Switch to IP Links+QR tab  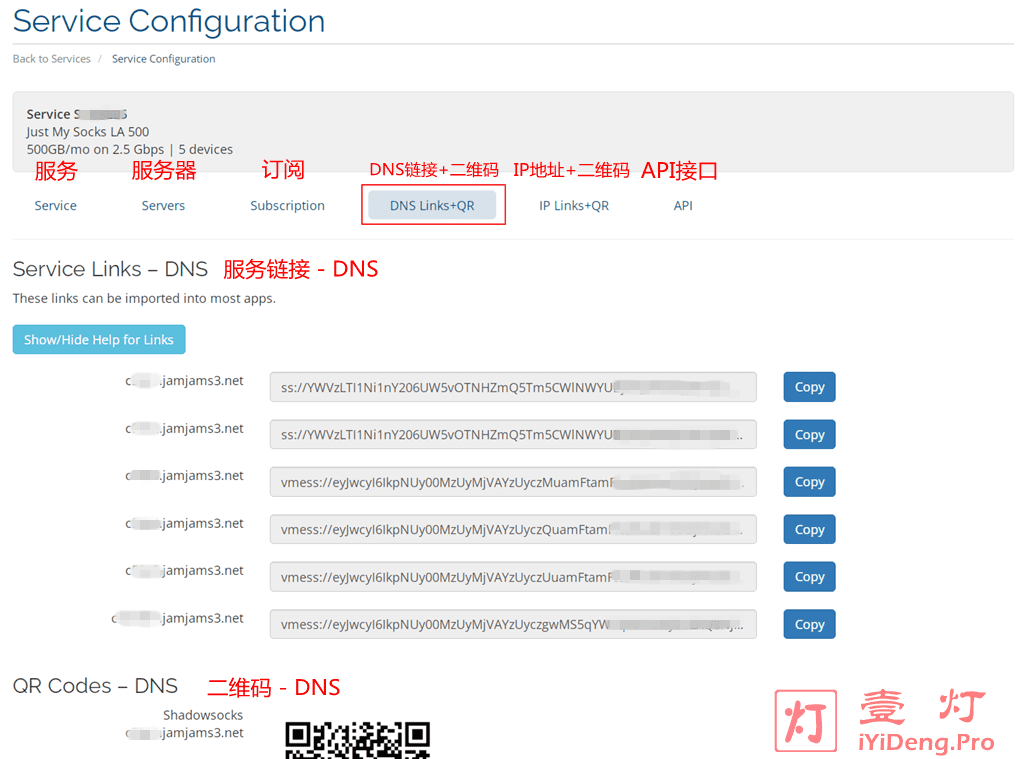coord(574,206)
